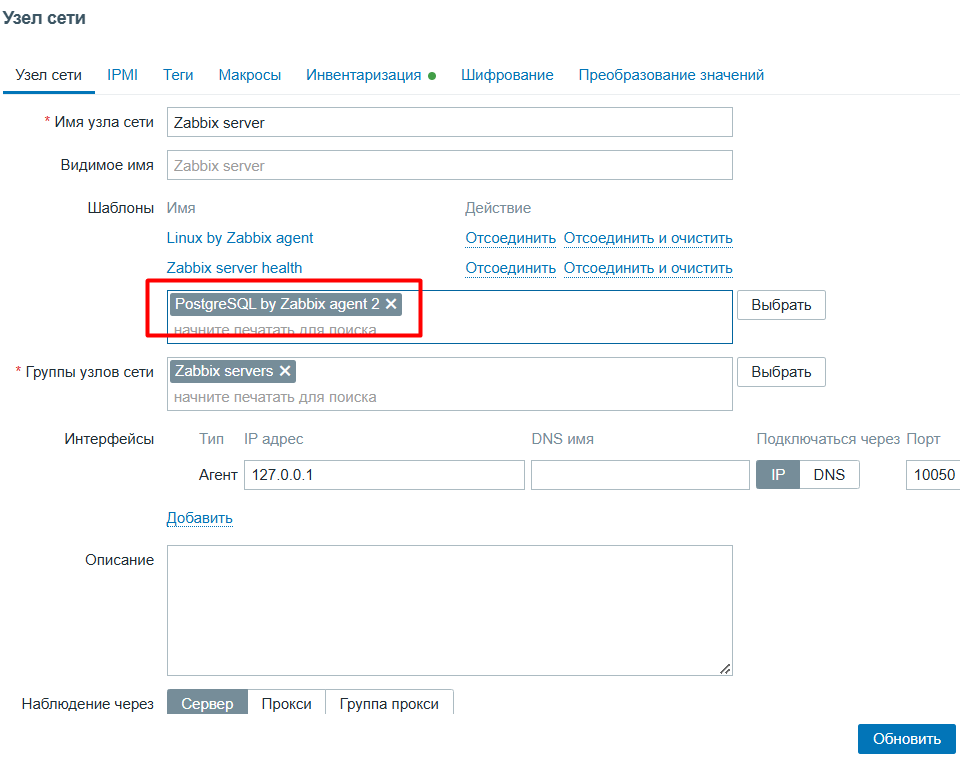This screenshot has height=762, width=960.
Task: Open the Узел сети tab
Action: [48, 75]
